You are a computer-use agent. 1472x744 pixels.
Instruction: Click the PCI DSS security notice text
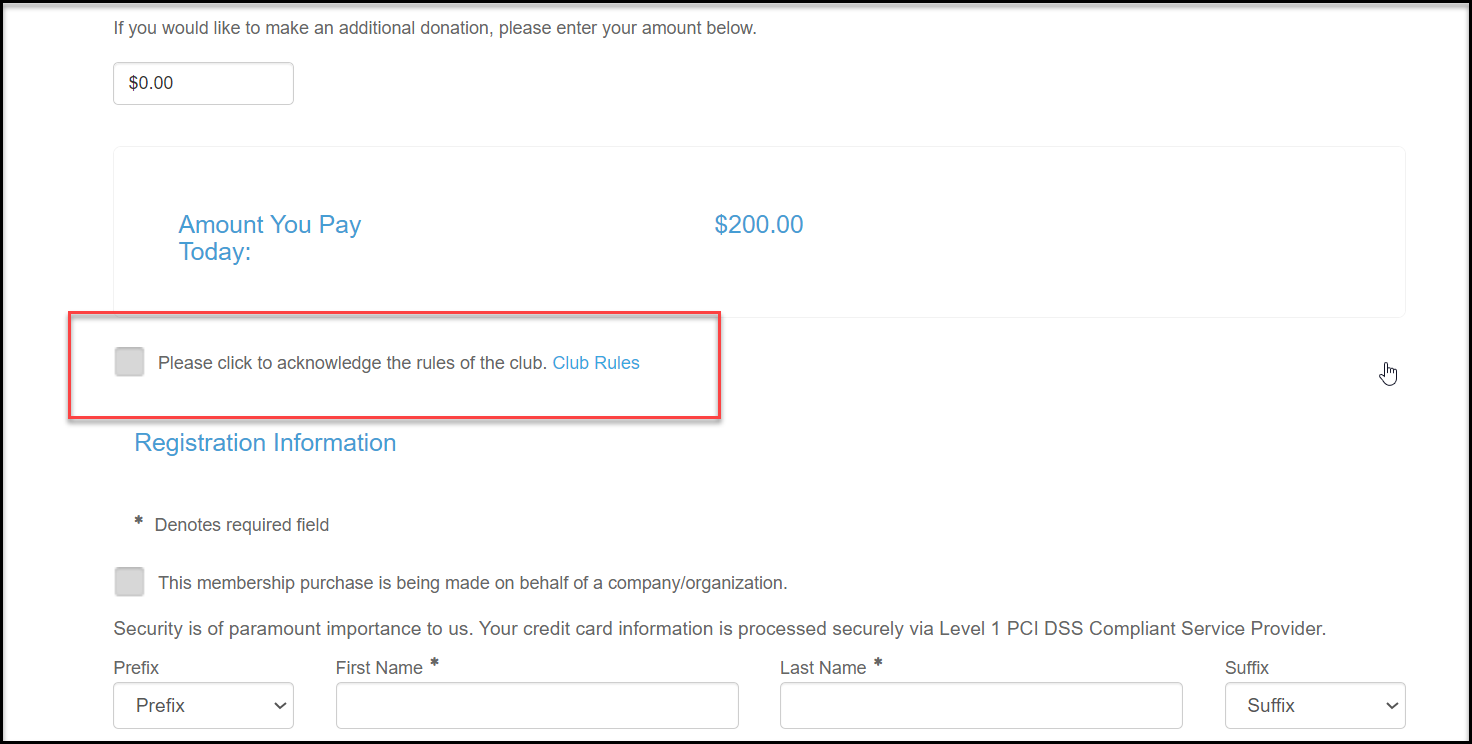click(x=720, y=629)
